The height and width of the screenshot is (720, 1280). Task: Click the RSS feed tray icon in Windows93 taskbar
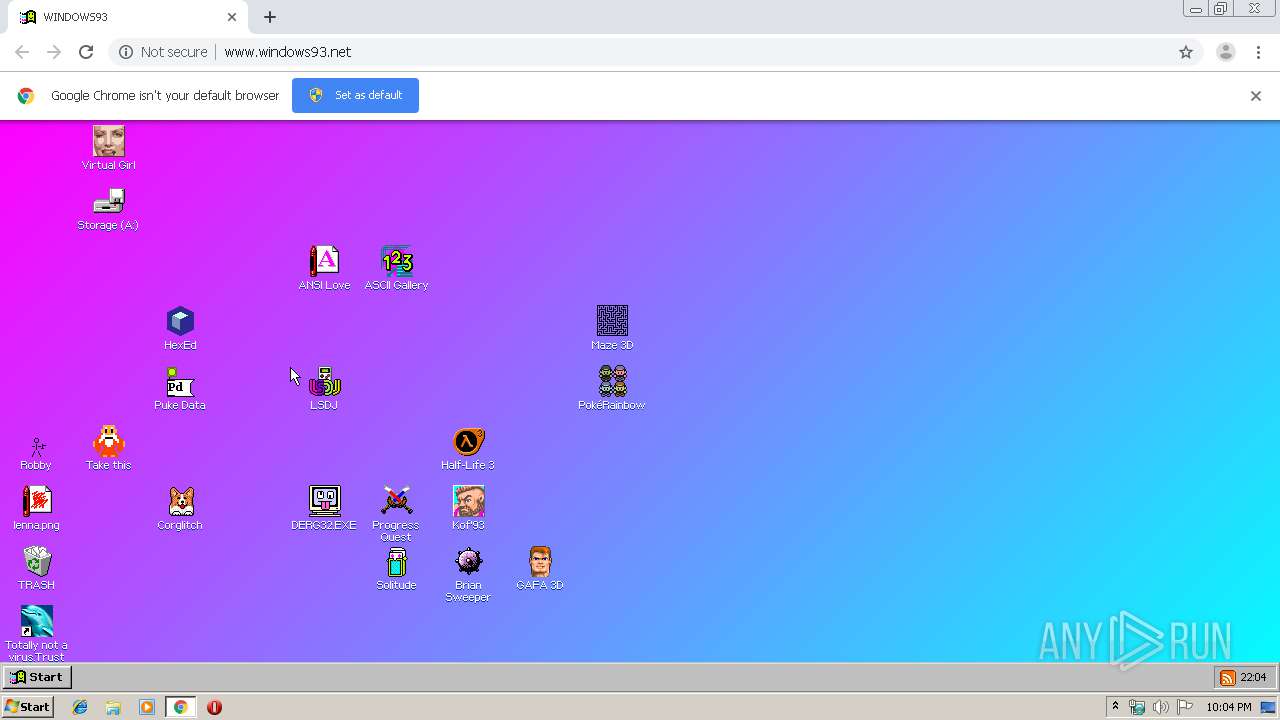[1227, 678]
